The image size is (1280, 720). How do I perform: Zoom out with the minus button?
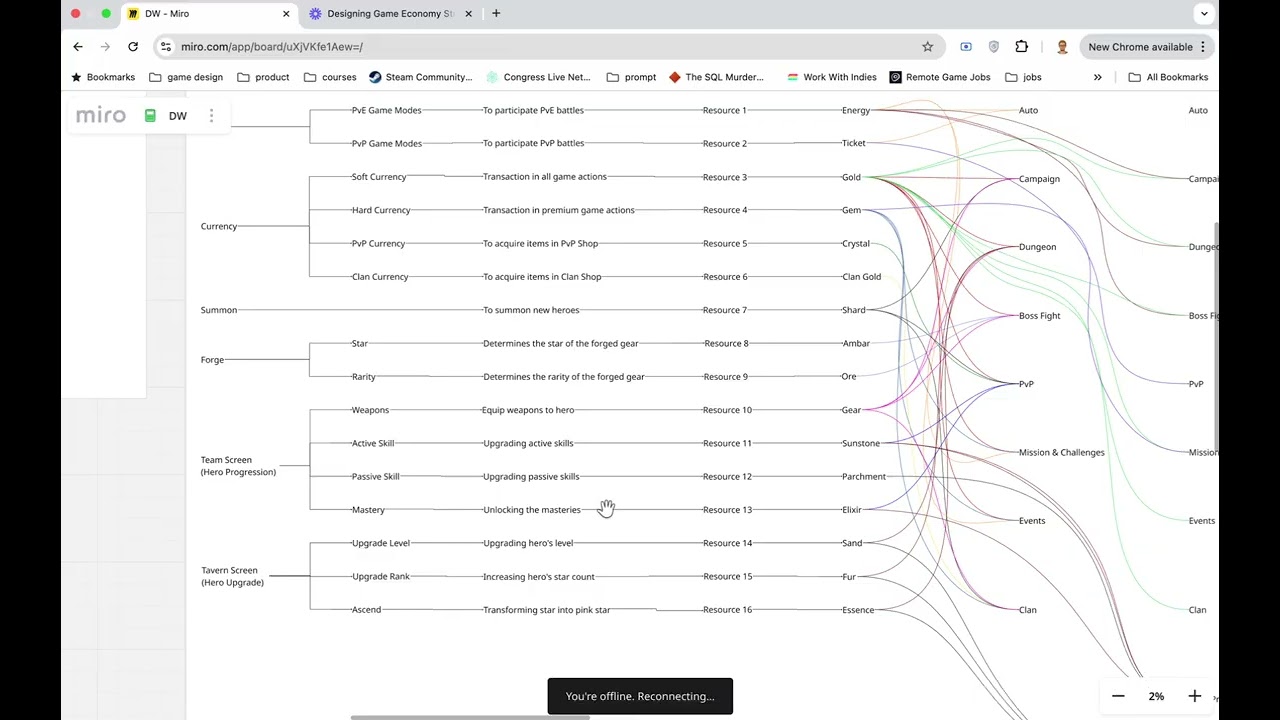tap(1118, 696)
